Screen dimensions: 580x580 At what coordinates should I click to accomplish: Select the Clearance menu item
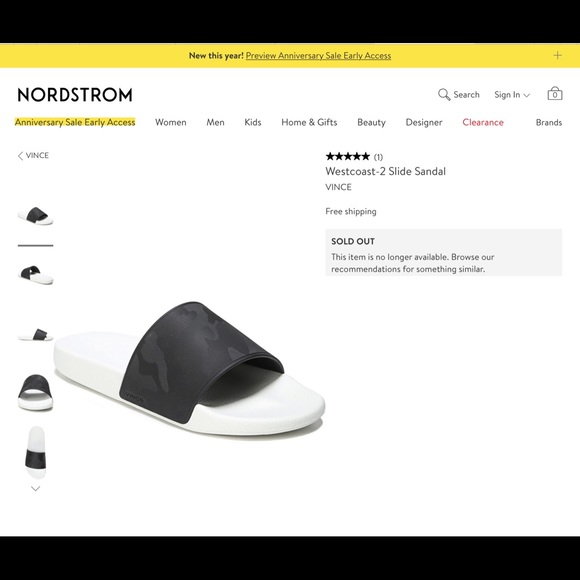[x=483, y=122]
